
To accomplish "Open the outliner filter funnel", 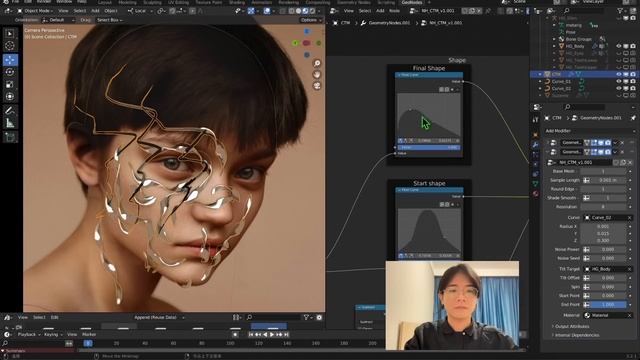I will (621, 11).
